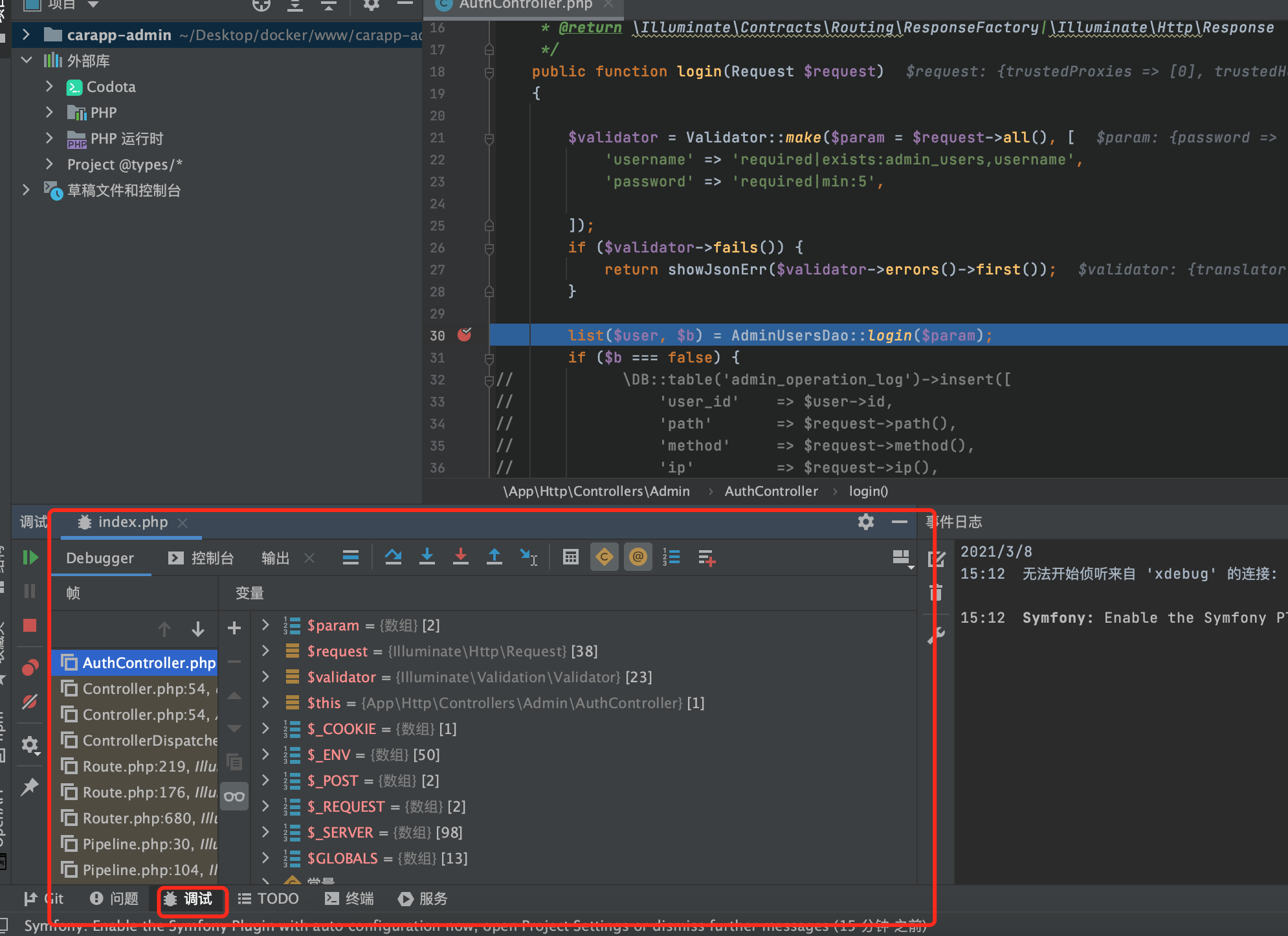This screenshot has width=1288, height=936.
Task: Open the Evaluate Expression calculator icon
Action: click(570, 557)
